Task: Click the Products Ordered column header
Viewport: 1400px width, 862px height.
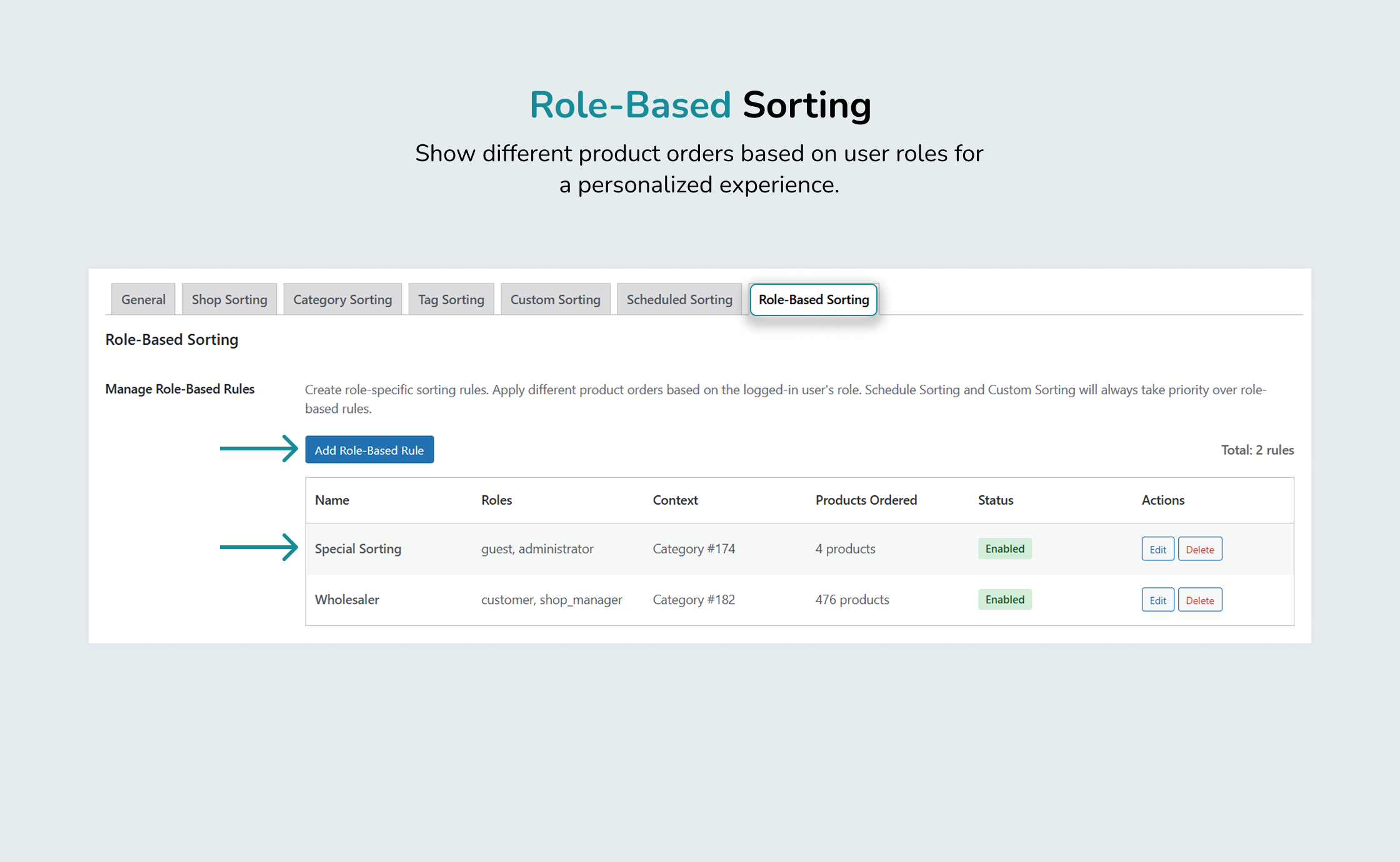Action: [x=866, y=500]
